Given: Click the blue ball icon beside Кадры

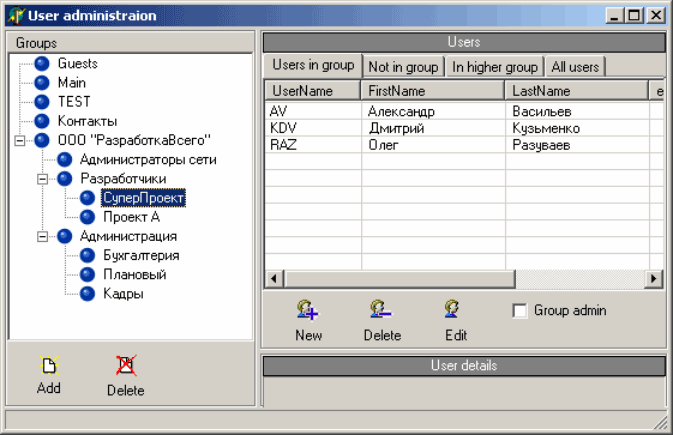Looking at the screenshot, I should (88, 294).
